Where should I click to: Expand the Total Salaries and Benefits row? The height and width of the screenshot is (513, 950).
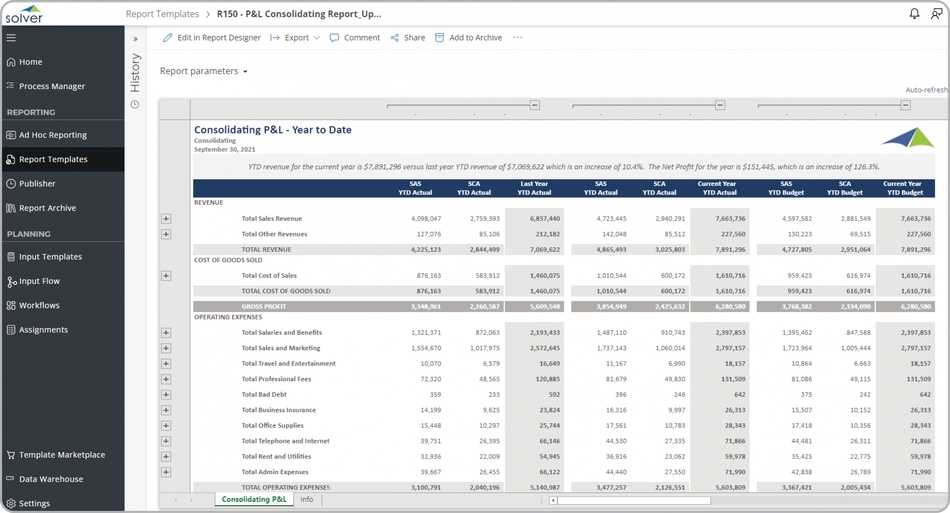166,332
